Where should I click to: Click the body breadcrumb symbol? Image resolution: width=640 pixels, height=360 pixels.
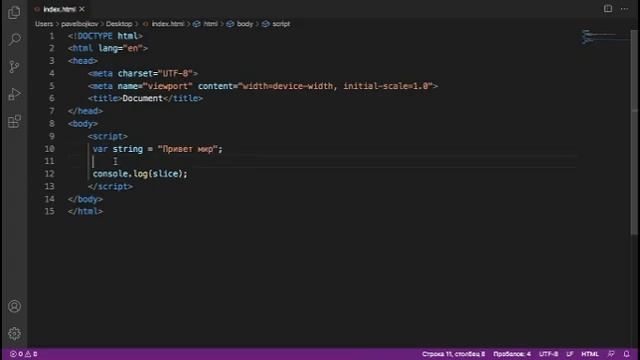click(x=245, y=24)
